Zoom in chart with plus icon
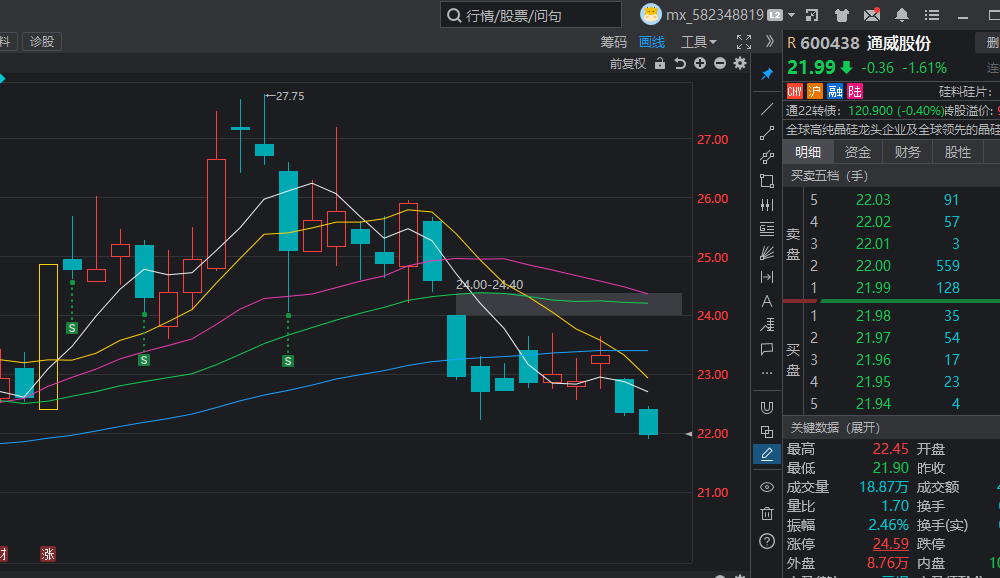Viewport: 1000px width, 578px height. 700,63
